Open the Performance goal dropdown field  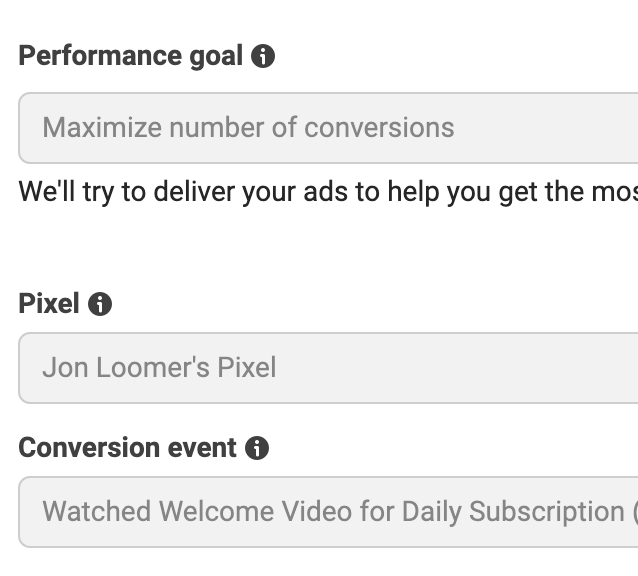(x=328, y=128)
